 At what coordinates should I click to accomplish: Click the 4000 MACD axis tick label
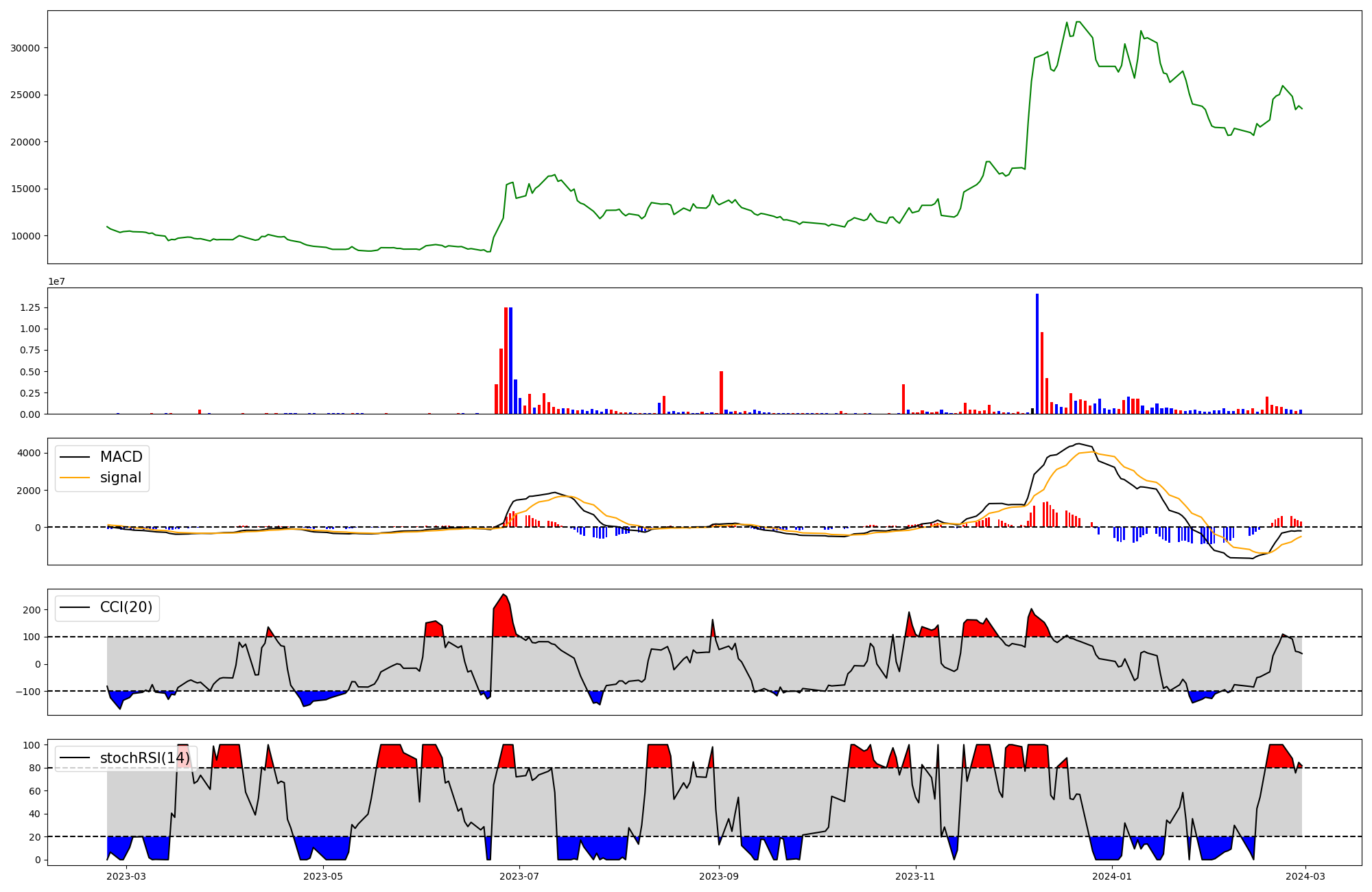point(28,453)
